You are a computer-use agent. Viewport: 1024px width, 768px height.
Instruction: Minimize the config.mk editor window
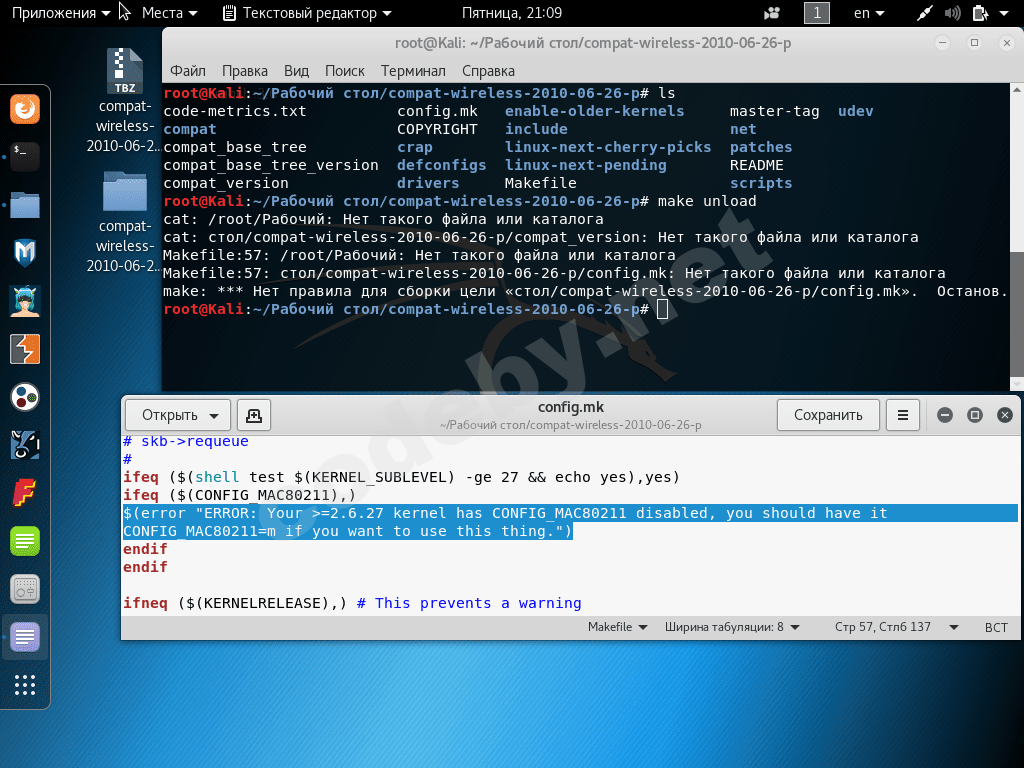[944, 415]
